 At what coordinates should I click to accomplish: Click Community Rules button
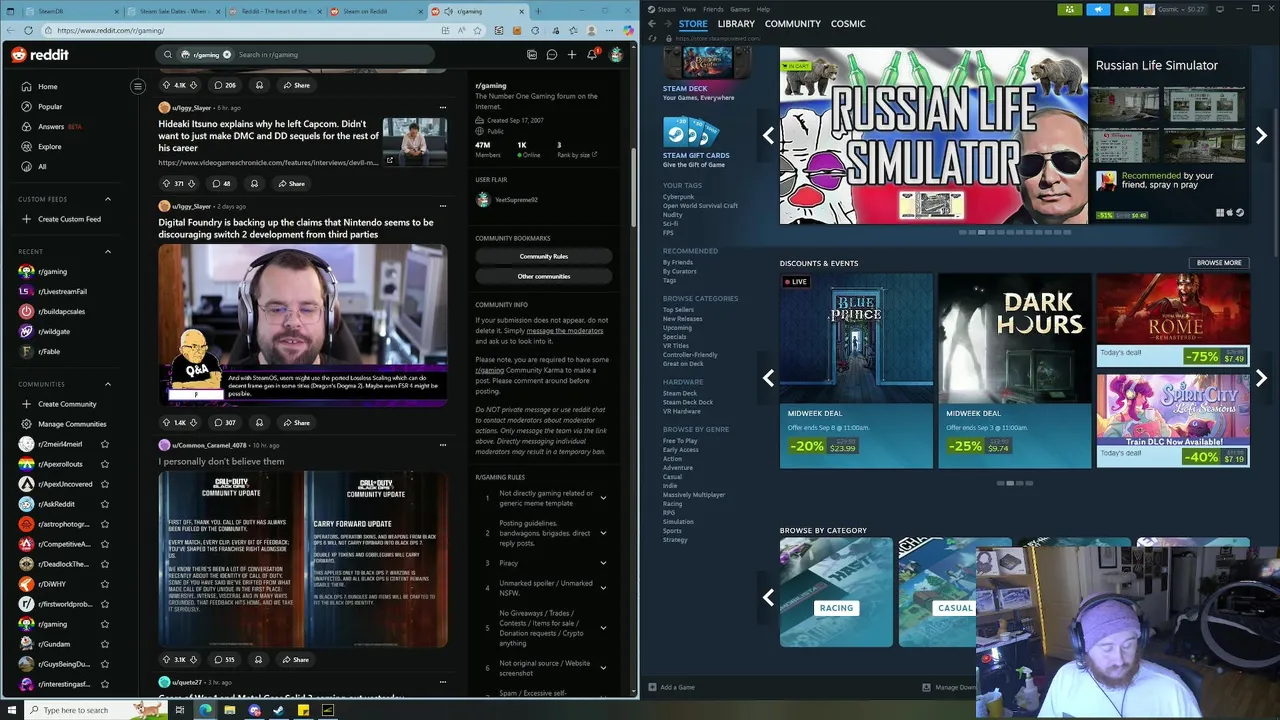(x=543, y=257)
